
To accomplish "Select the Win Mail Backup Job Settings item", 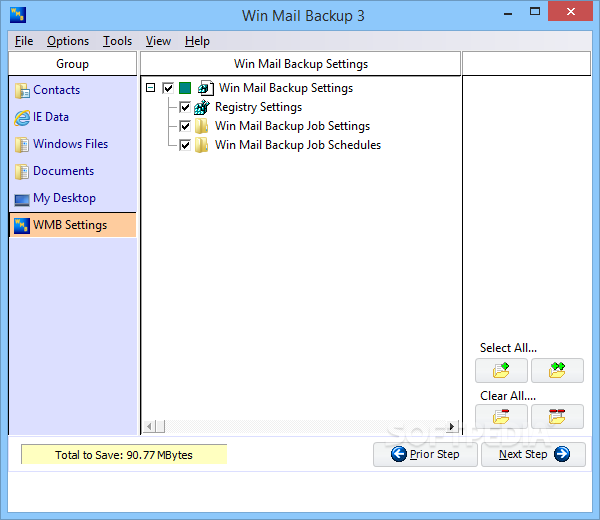I will [292, 126].
